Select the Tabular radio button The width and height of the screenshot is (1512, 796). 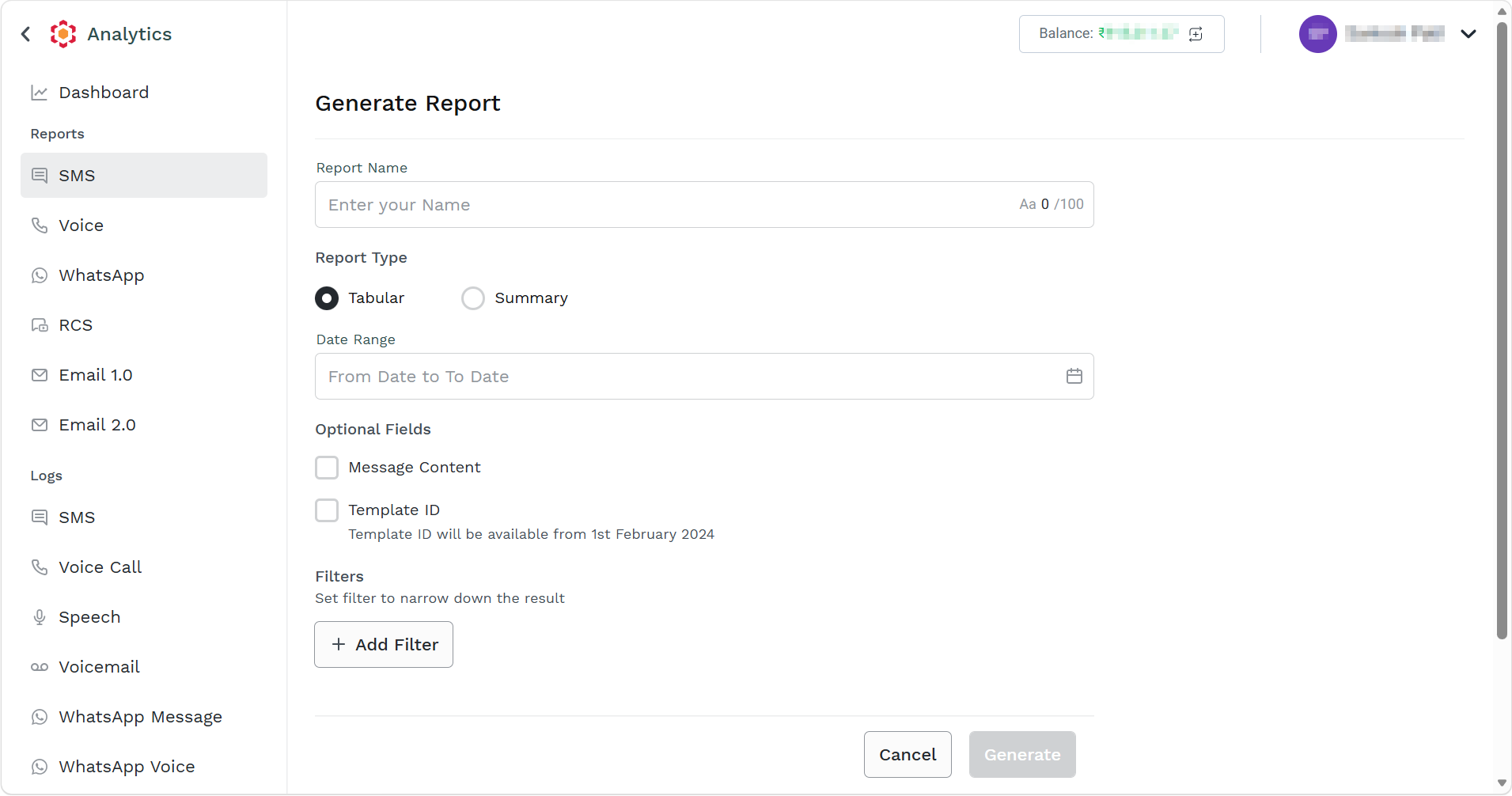pos(327,298)
